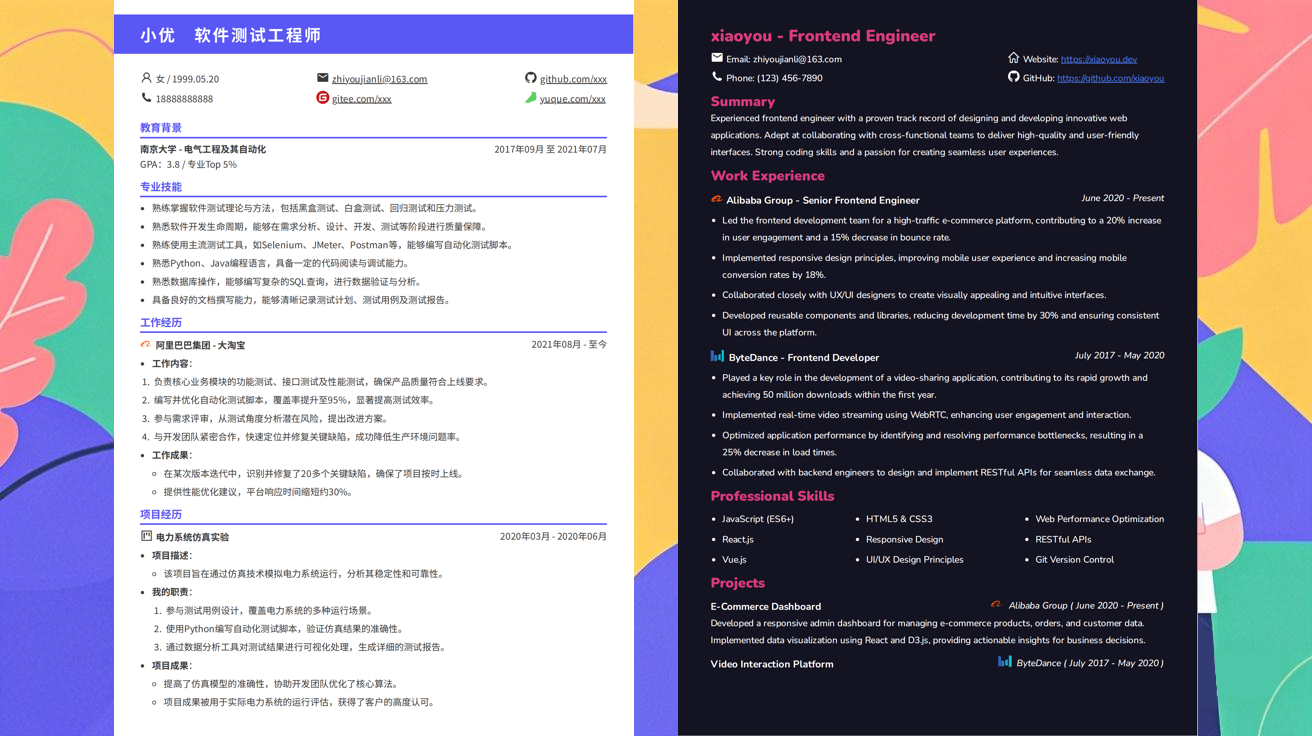
Task: Click the 工作经历 section heading
Action: pos(161,323)
